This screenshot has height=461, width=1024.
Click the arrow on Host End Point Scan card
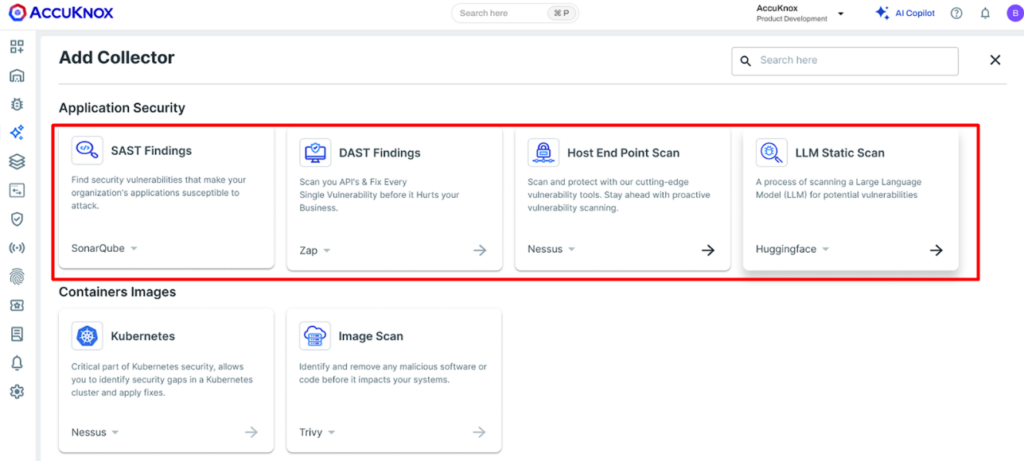(708, 250)
